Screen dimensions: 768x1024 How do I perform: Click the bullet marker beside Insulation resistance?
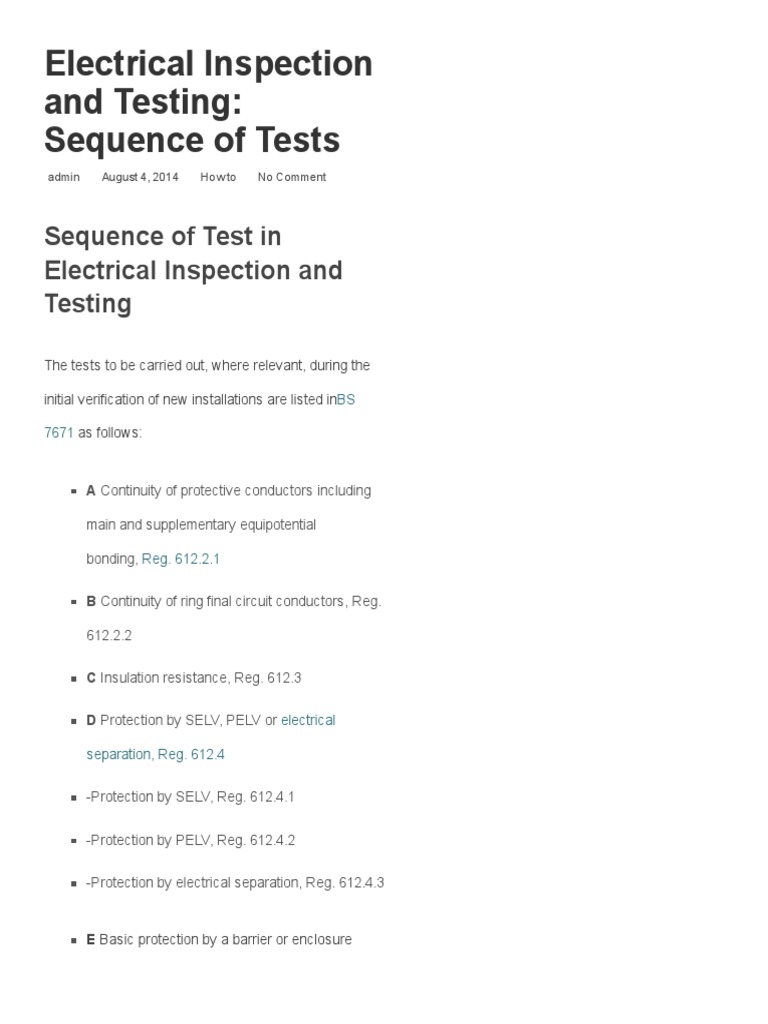(x=75, y=679)
